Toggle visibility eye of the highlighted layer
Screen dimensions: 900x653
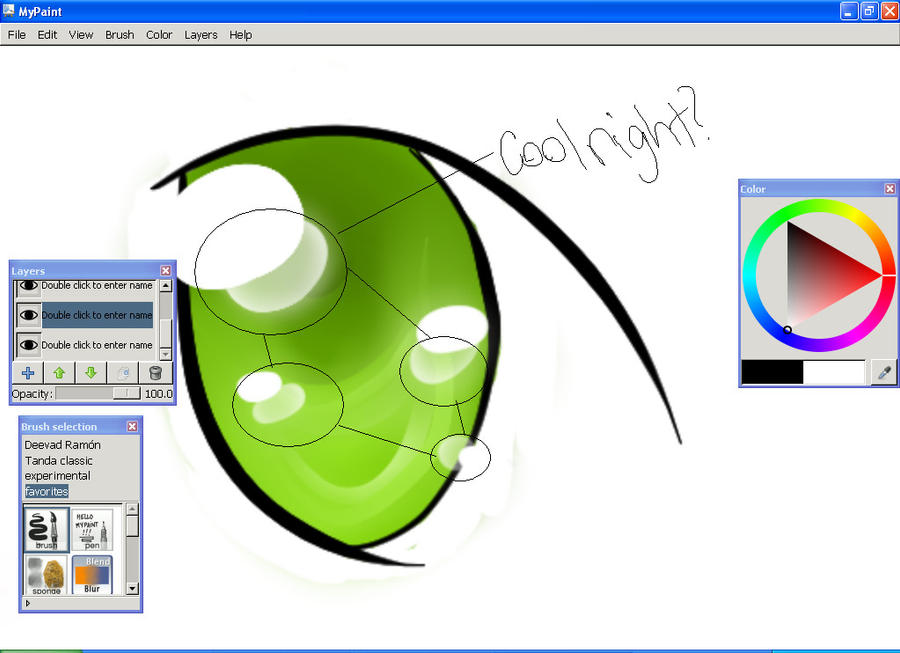click(29, 315)
